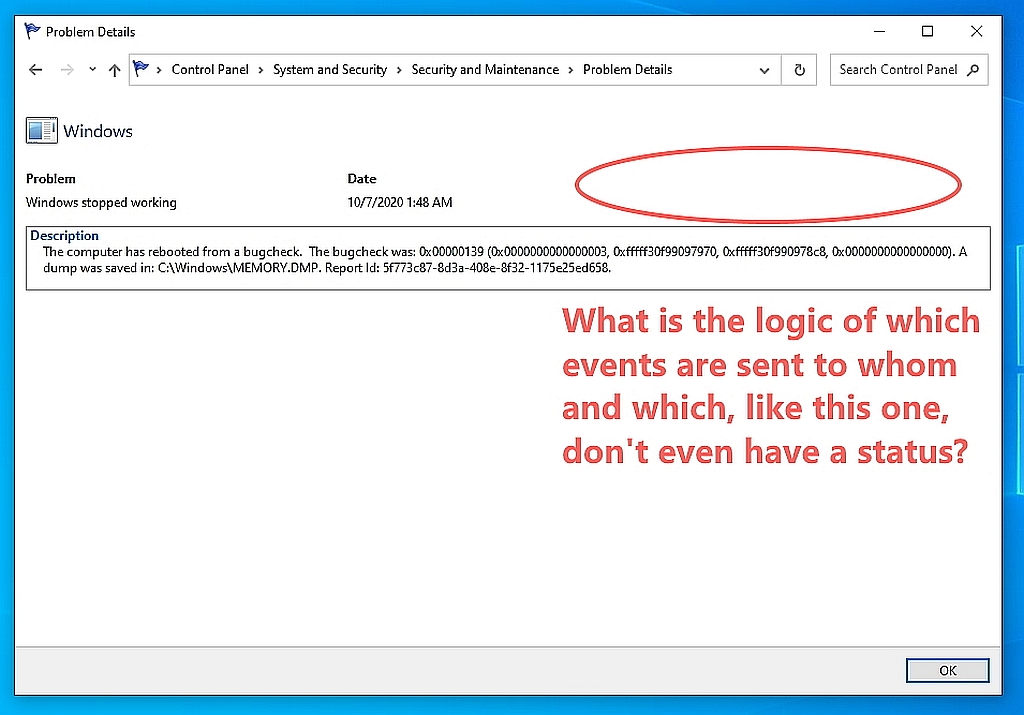Select the 'Windows stopped working' text
The image size is (1024, 715).
coord(101,202)
